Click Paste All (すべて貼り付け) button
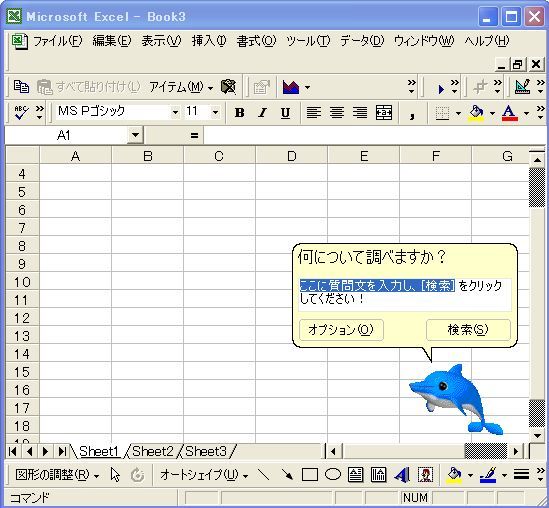 click(x=89, y=87)
